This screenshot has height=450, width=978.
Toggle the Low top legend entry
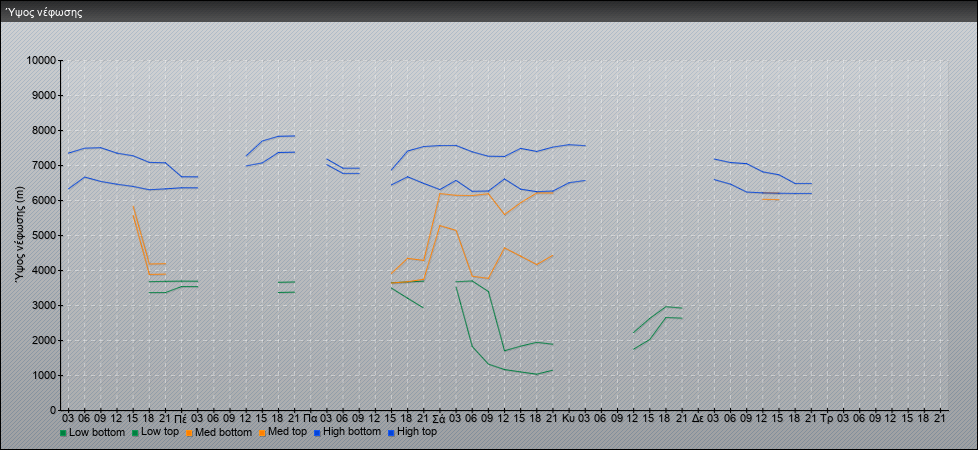pos(154,432)
